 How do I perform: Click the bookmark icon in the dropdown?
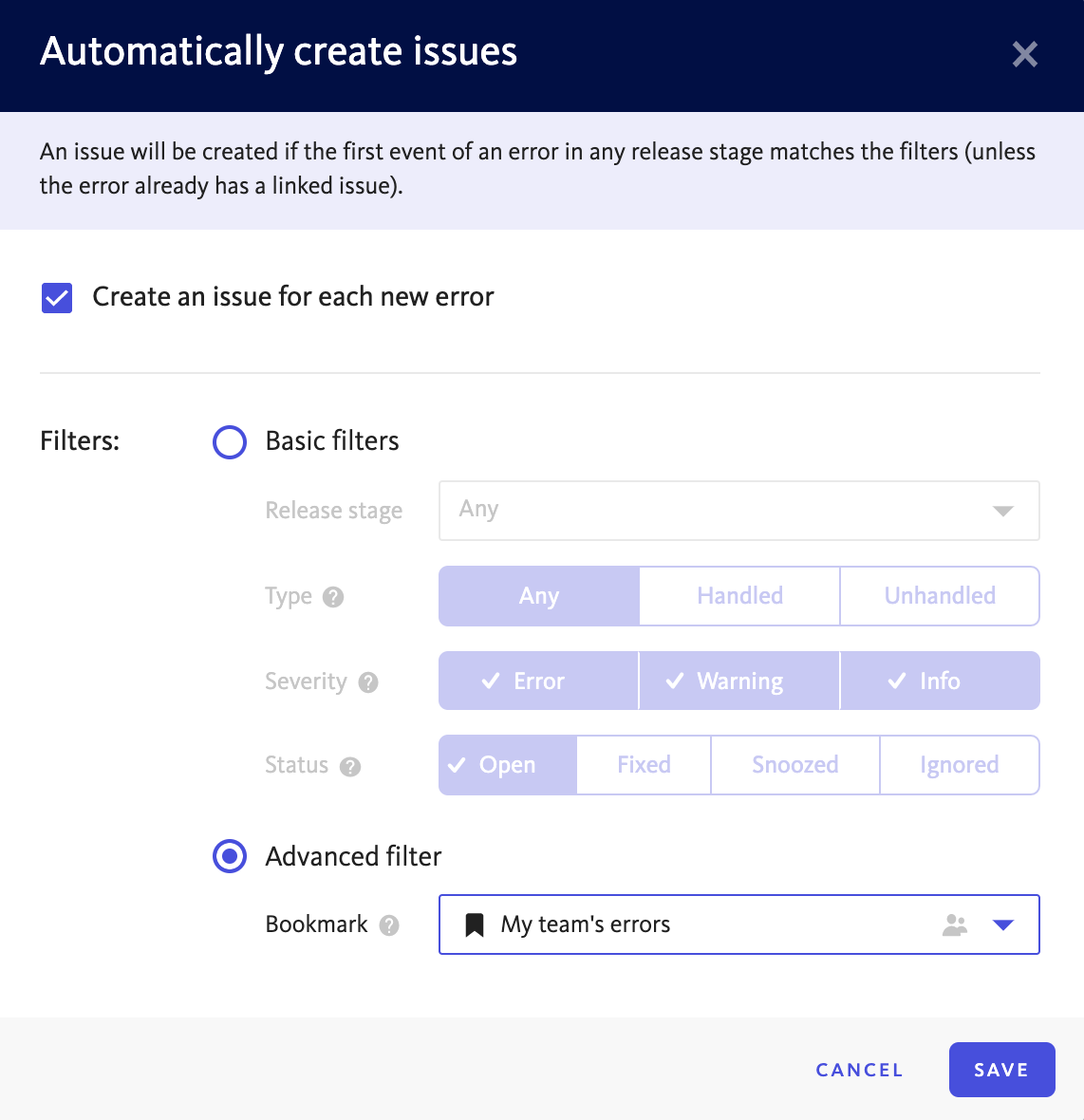(475, 924)
